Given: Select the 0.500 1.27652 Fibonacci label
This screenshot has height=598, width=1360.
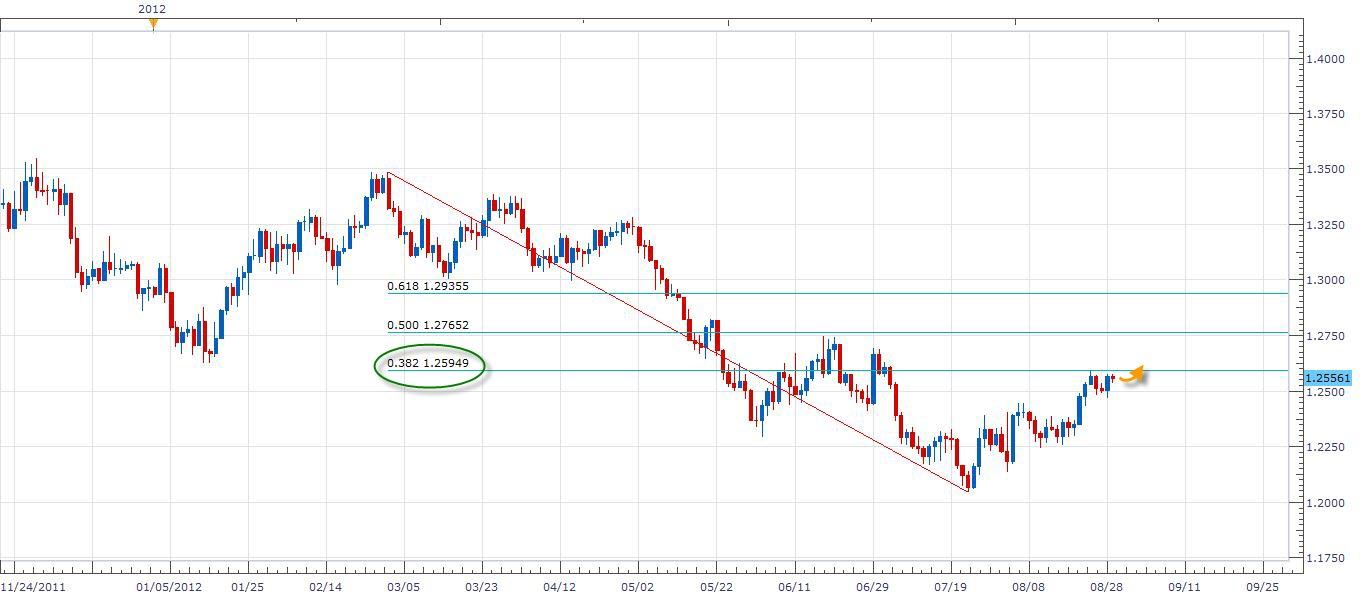Looking at the screenshot, I should tap(428, 325).
